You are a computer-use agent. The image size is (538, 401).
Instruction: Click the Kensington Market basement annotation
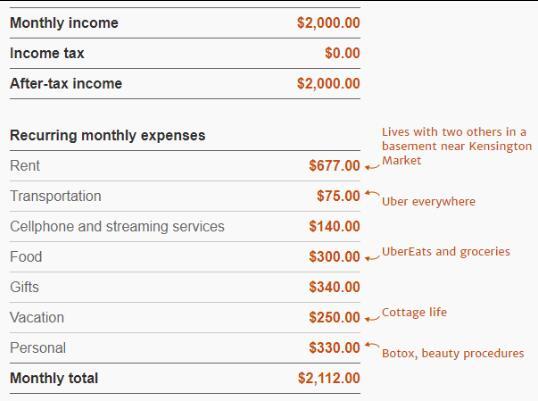(457, 146)
